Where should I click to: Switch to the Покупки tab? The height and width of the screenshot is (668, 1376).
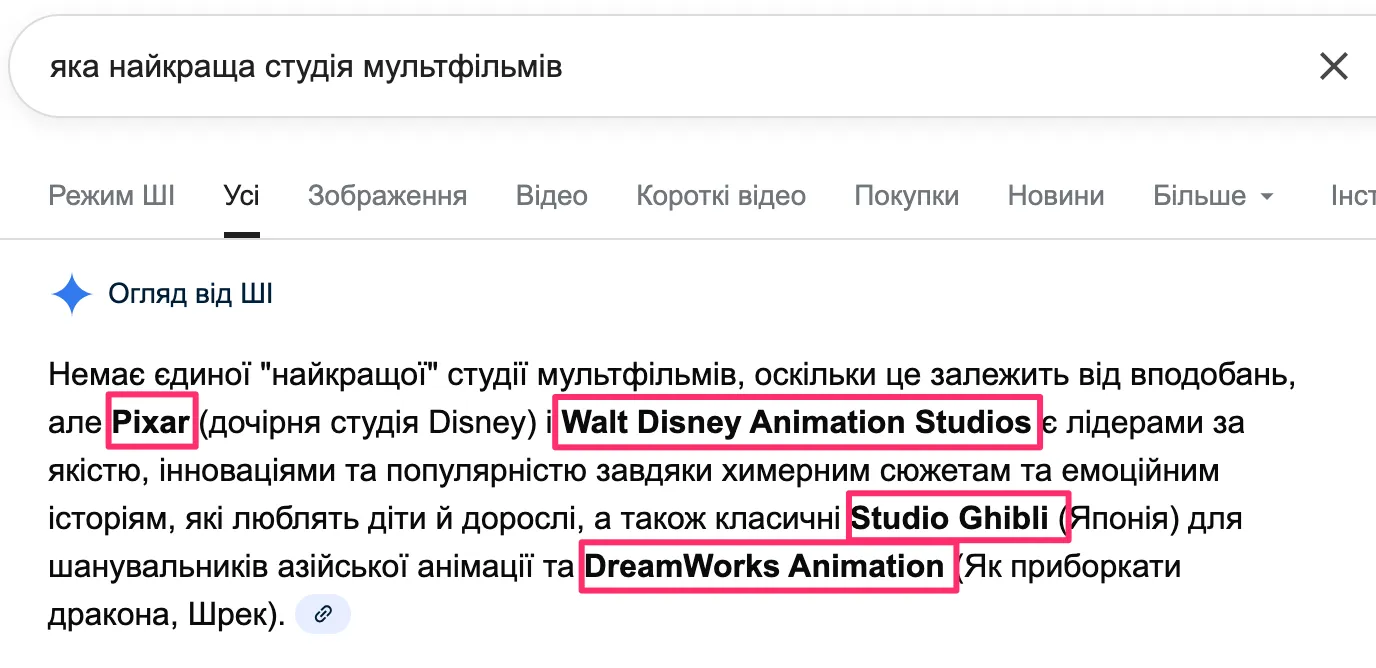pos(906,196)
